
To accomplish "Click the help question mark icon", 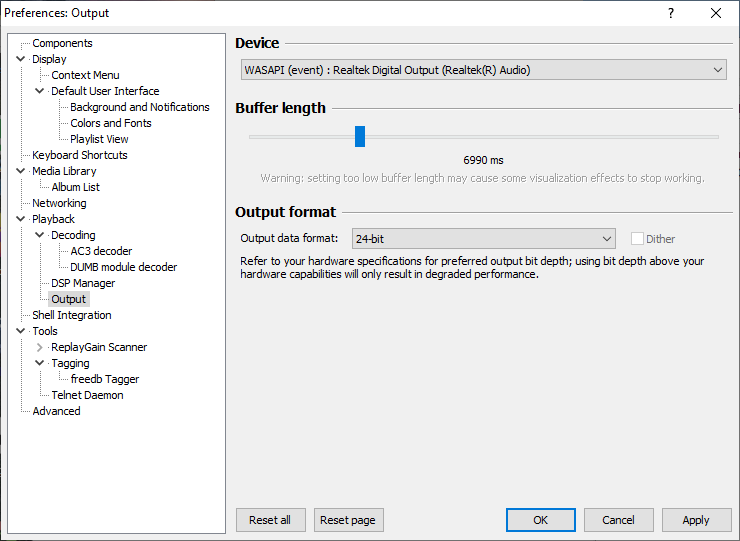I will click(x=671, y=13).
